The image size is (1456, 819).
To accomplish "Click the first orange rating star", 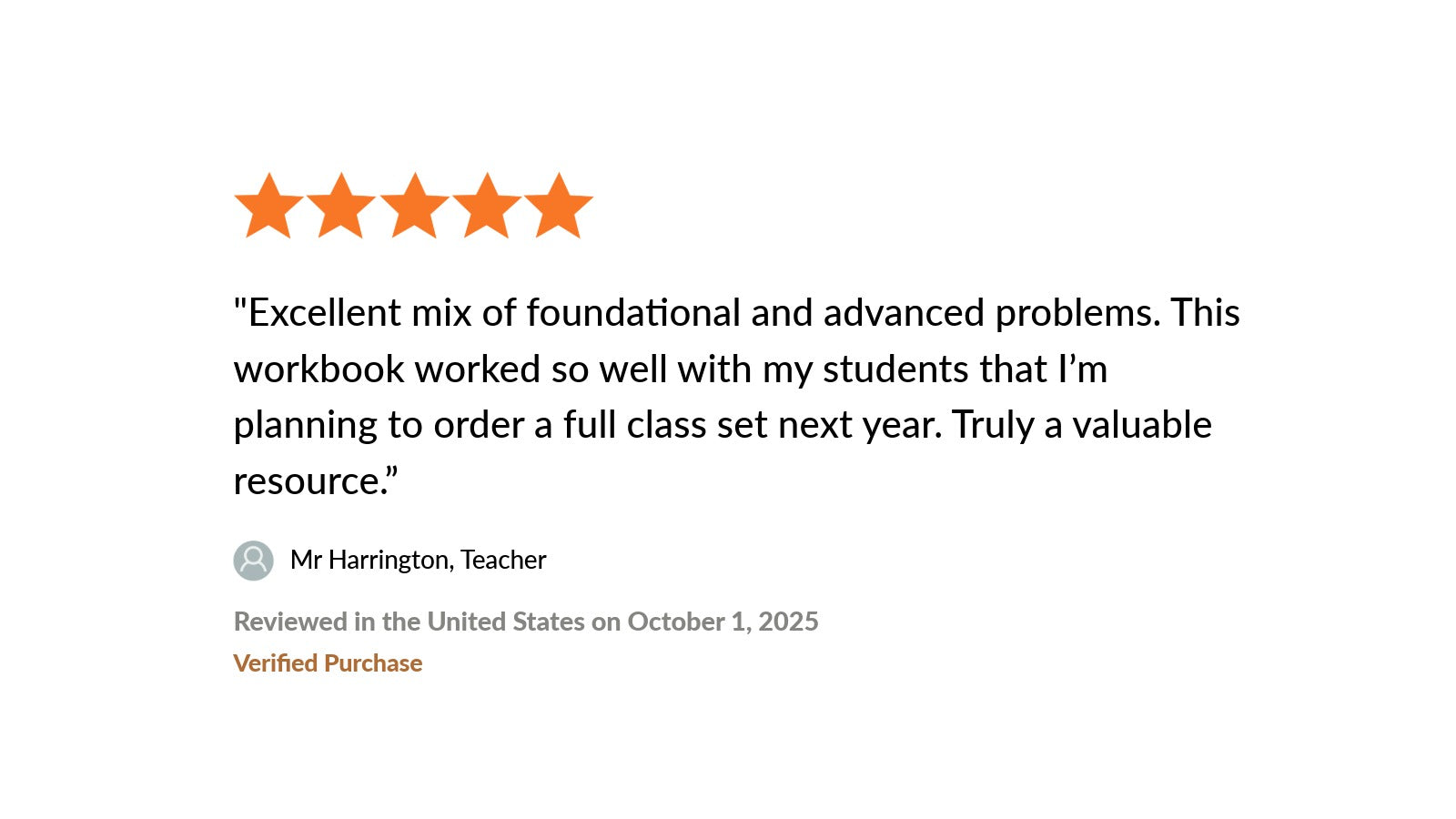I will [x=268, y=207].
